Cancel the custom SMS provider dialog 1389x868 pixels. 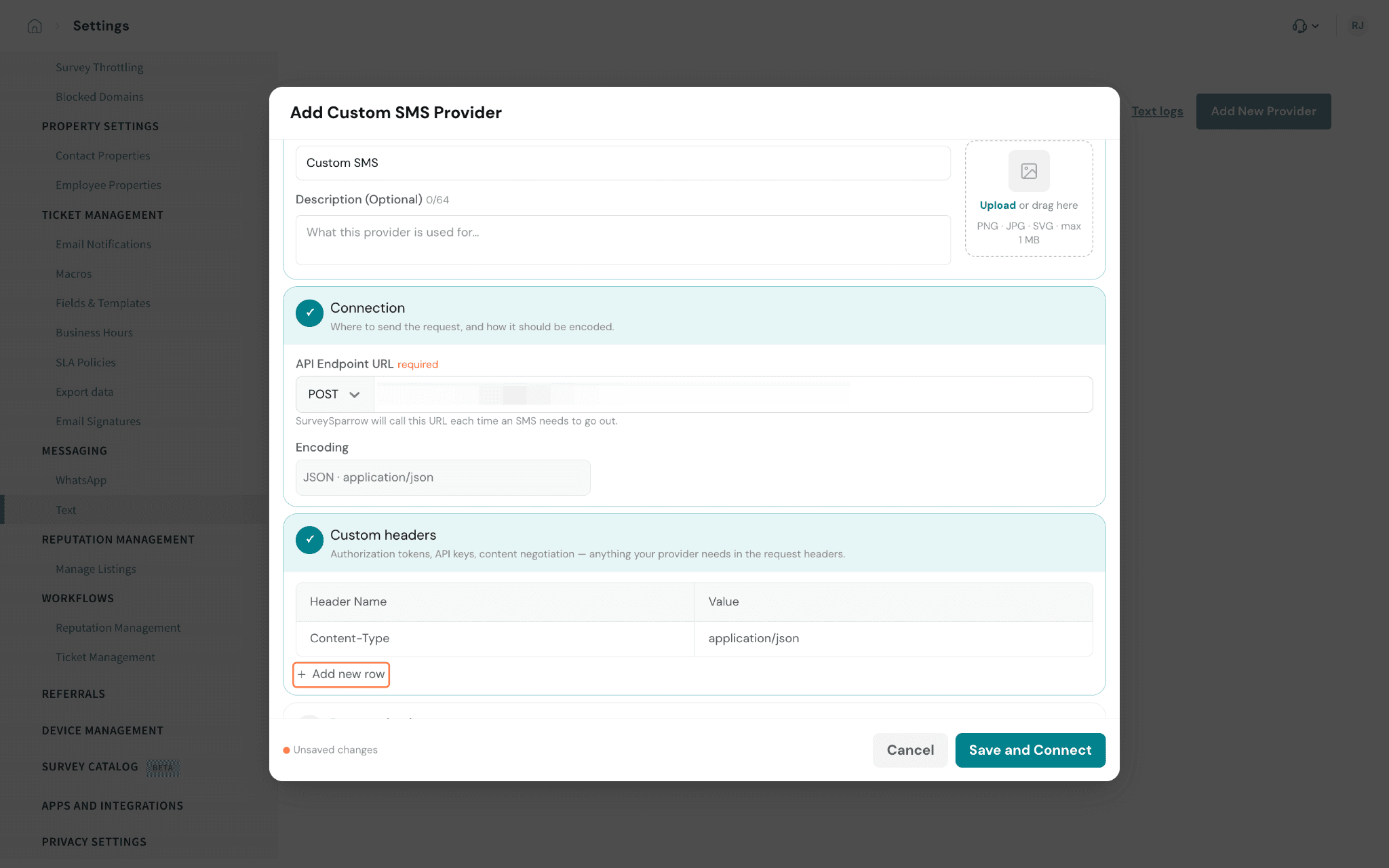coord(910,750)
